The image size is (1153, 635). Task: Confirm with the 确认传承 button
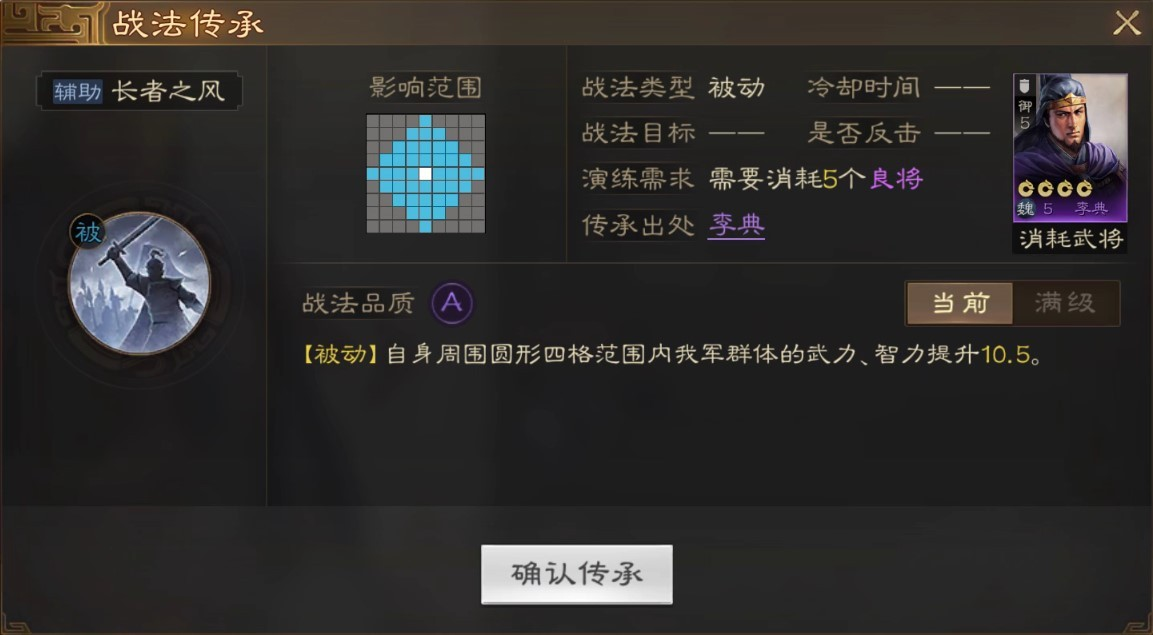[x=576, y=574]
